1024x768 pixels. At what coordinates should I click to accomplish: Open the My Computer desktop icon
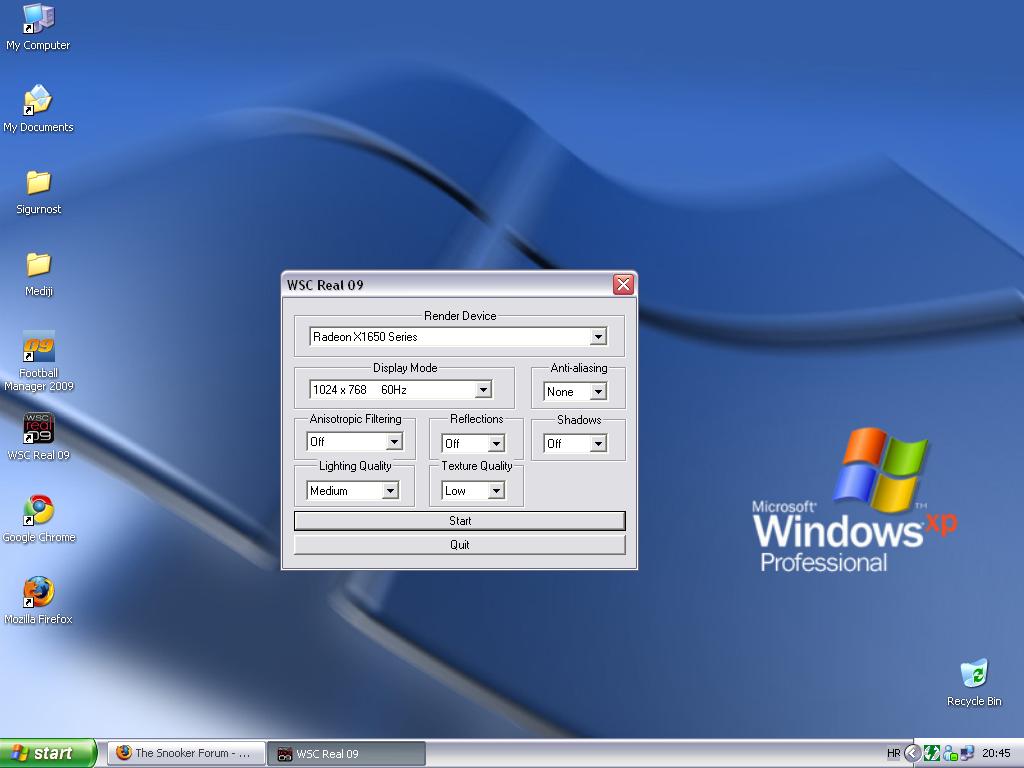(x=38, y=27)
